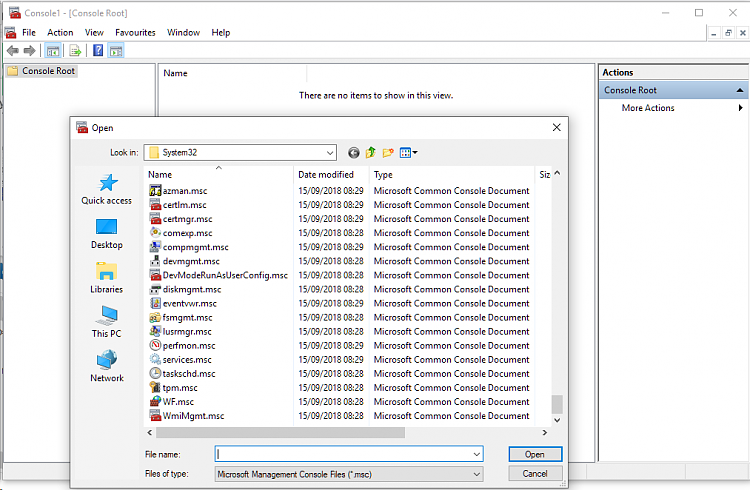The image size is (750, 490).
Task: Open the Favourites menu
Action: pos(135,33)
